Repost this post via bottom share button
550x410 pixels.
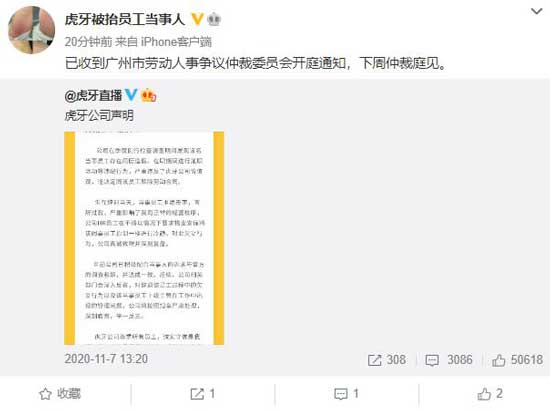tap(202, 394)
